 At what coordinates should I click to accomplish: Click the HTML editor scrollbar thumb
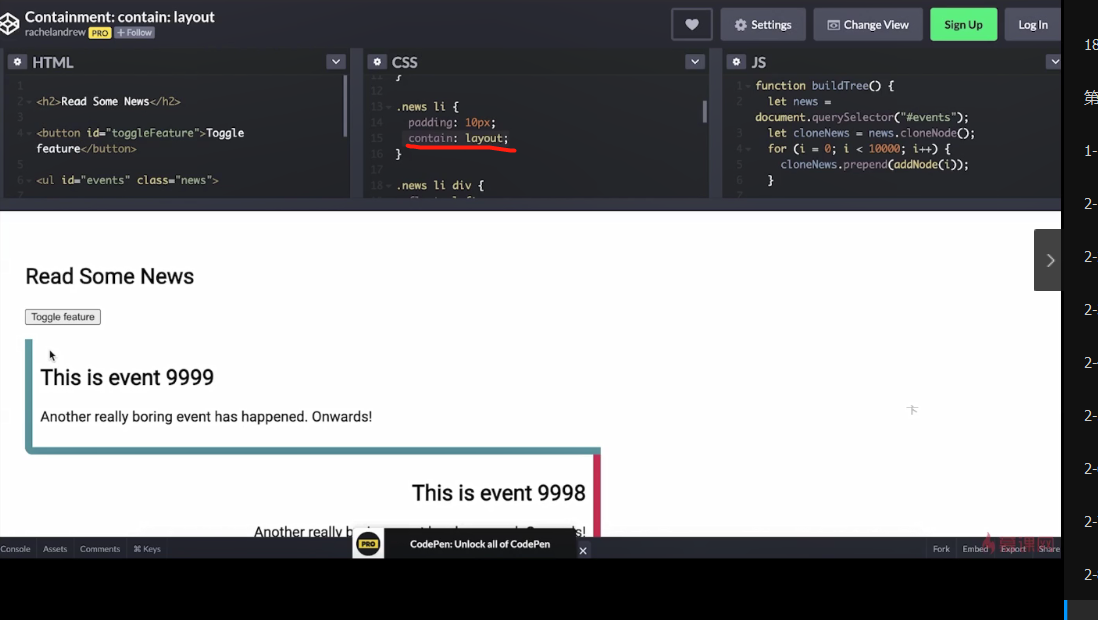tap(345, 105)
